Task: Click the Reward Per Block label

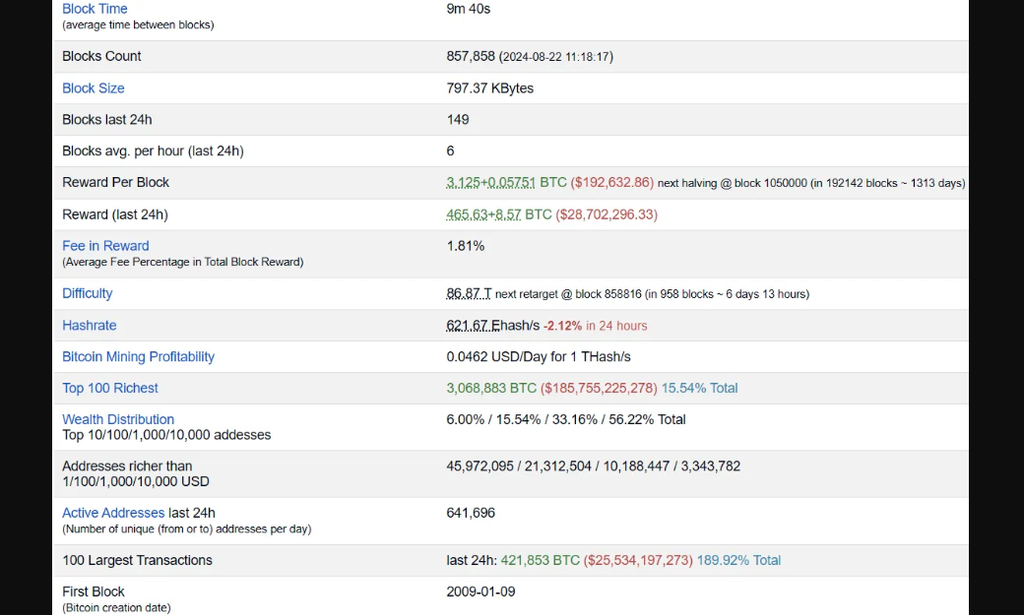Action: click(x=116, y=182)
